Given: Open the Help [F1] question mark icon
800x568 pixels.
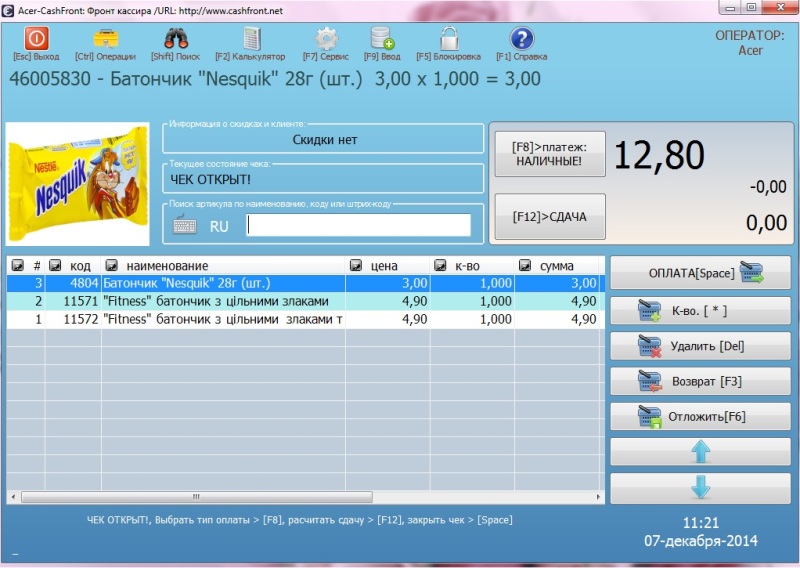Looking at the screenshot, I should [521, 39].
